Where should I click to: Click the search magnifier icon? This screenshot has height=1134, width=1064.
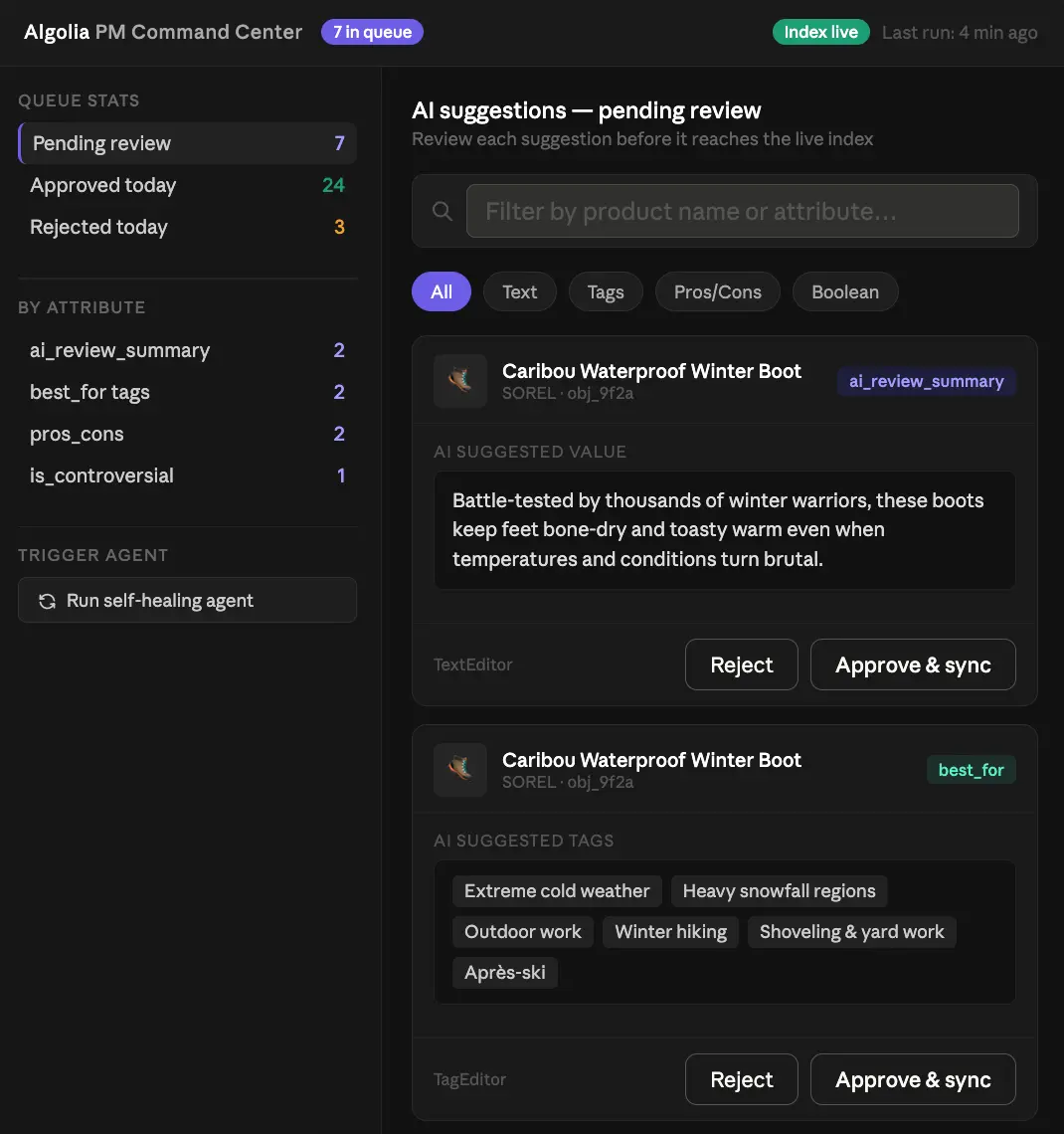pyautogui.click(x=443, y=211)
